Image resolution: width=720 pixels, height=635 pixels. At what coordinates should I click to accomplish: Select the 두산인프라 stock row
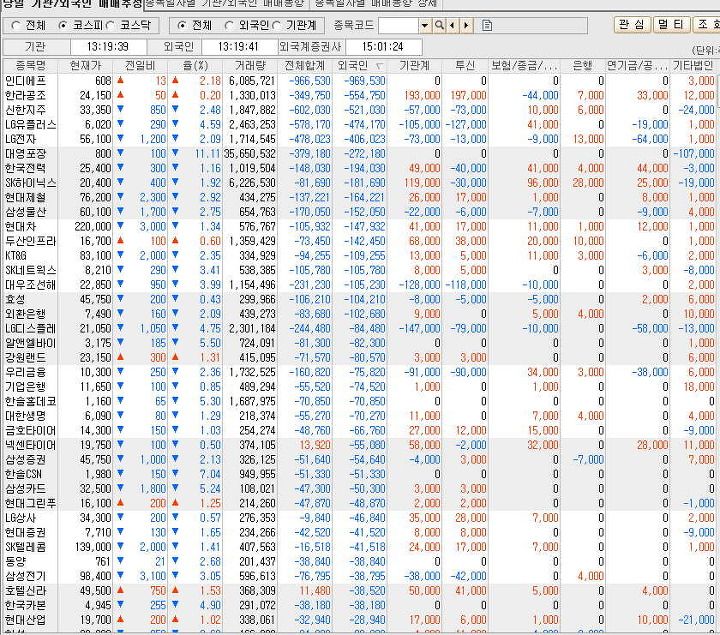pos(360,241)
